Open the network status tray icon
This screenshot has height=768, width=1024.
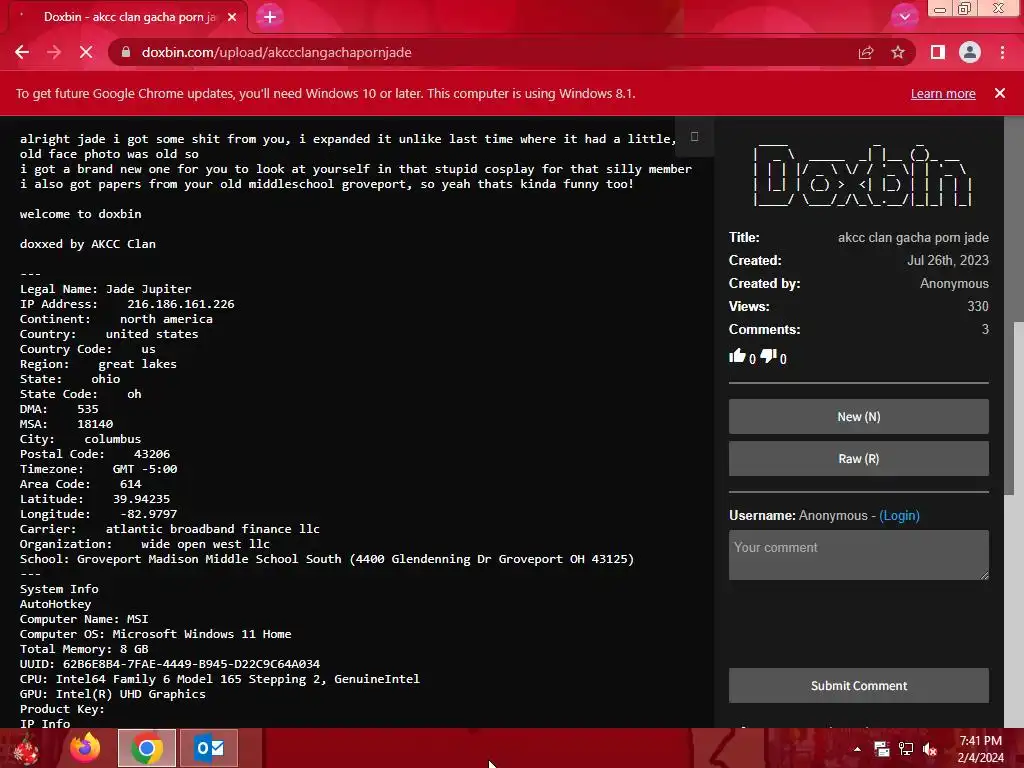(x=906, y=749)
